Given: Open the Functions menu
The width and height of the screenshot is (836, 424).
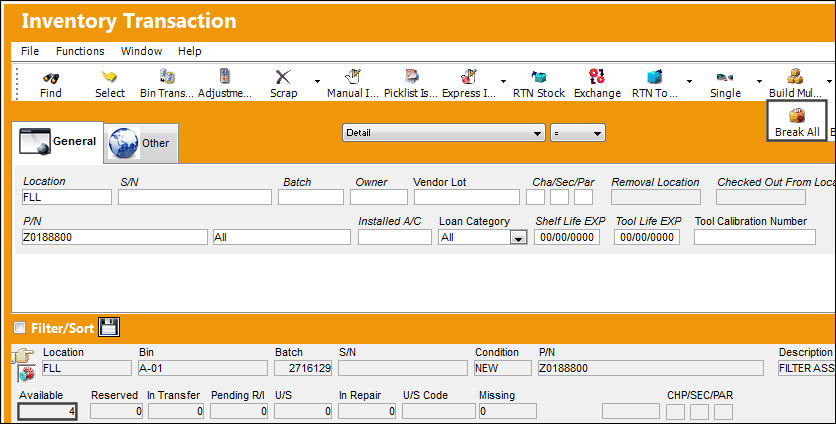Looking at the screenshot, I should click(x=80, y=51).
